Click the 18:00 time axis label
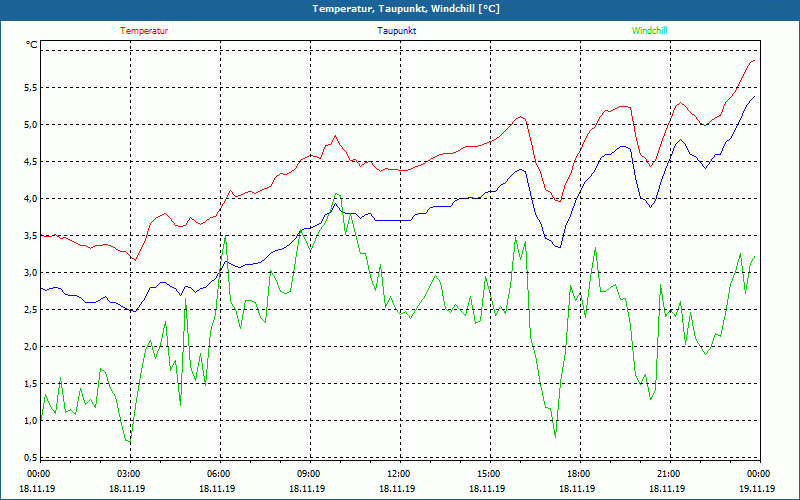 [x=578, y=474]
